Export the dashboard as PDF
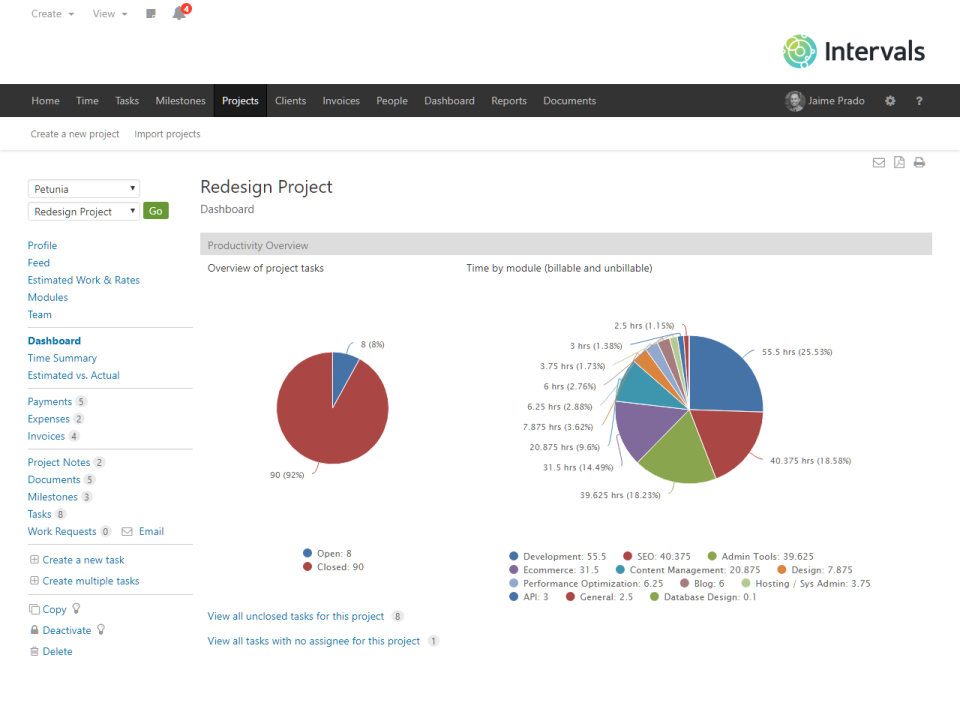The image size is (960, 721). click(899, 161)
